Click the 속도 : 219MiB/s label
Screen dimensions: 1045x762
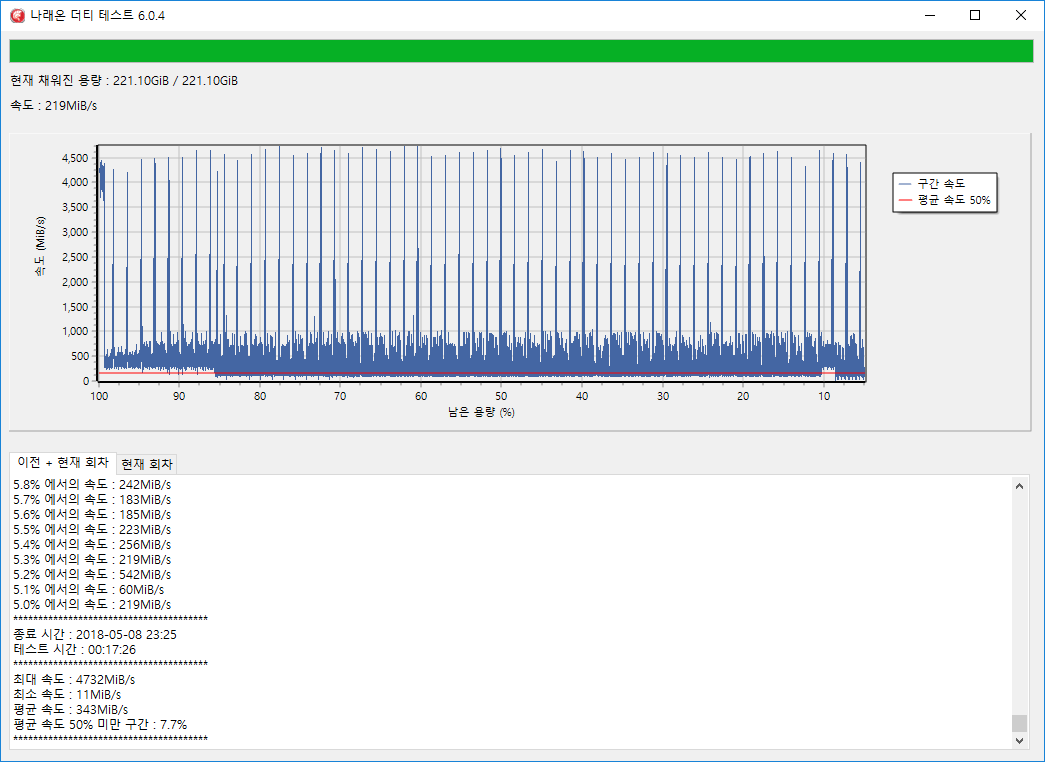coord(53,105)
